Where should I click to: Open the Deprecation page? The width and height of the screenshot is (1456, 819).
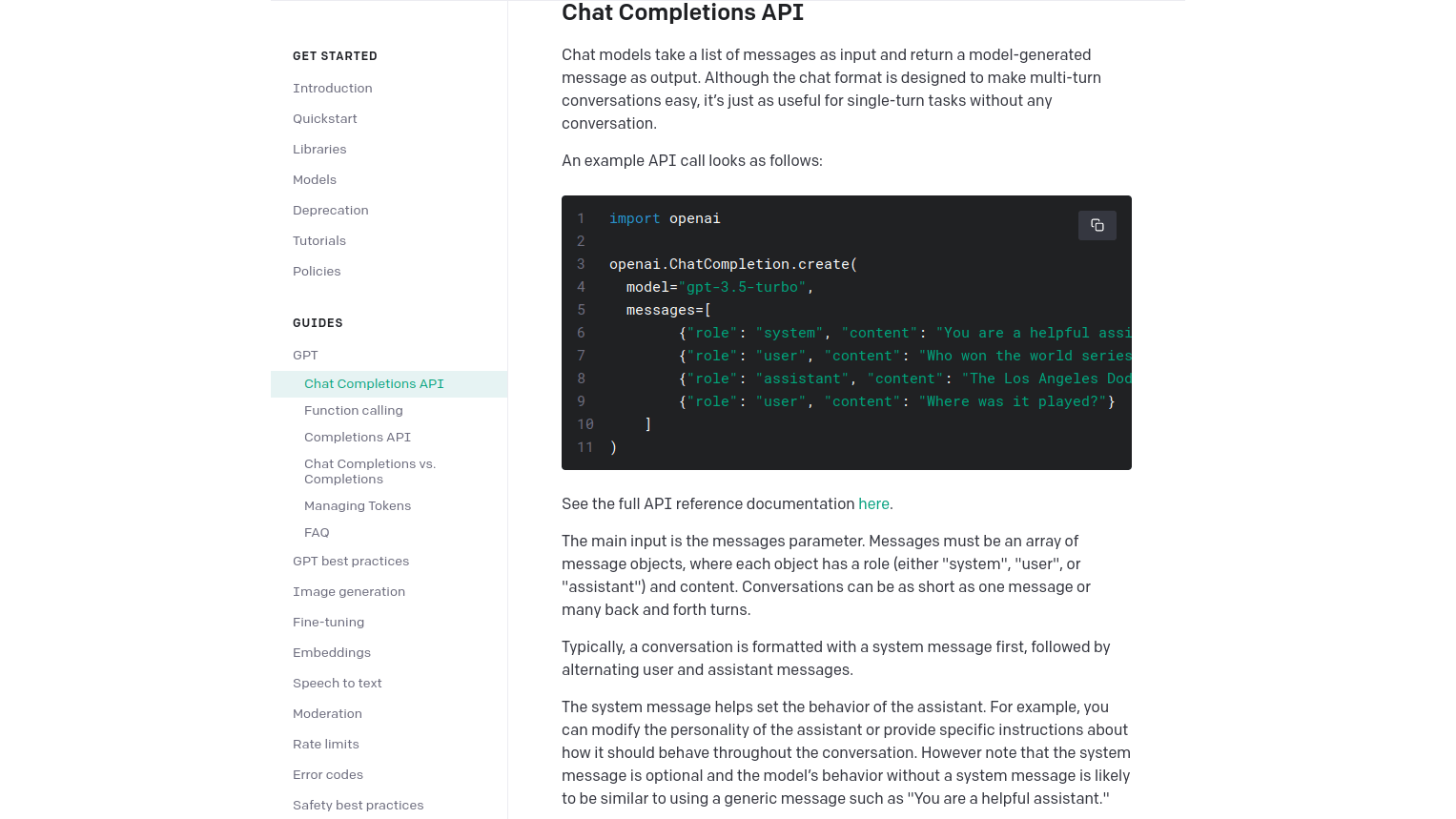point(331,210)
